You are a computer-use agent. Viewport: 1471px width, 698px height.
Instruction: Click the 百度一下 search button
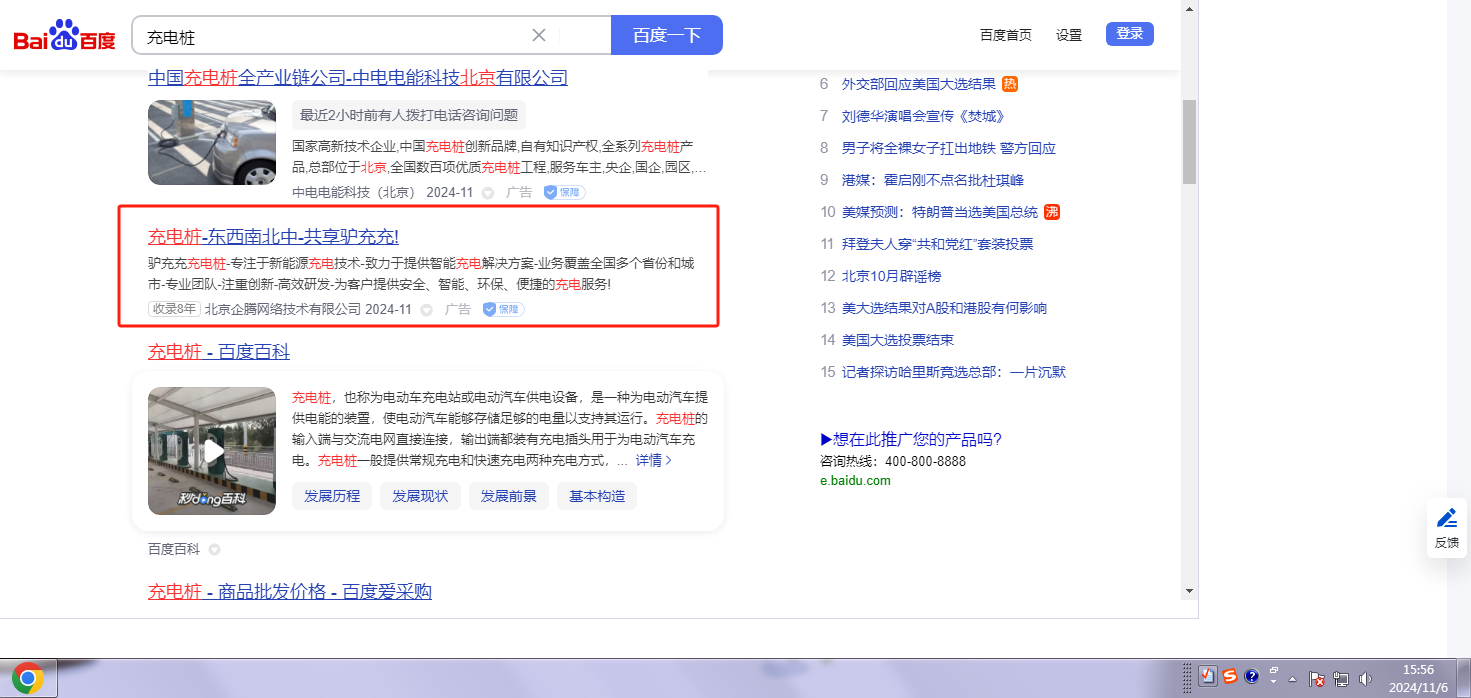point(667,35)
